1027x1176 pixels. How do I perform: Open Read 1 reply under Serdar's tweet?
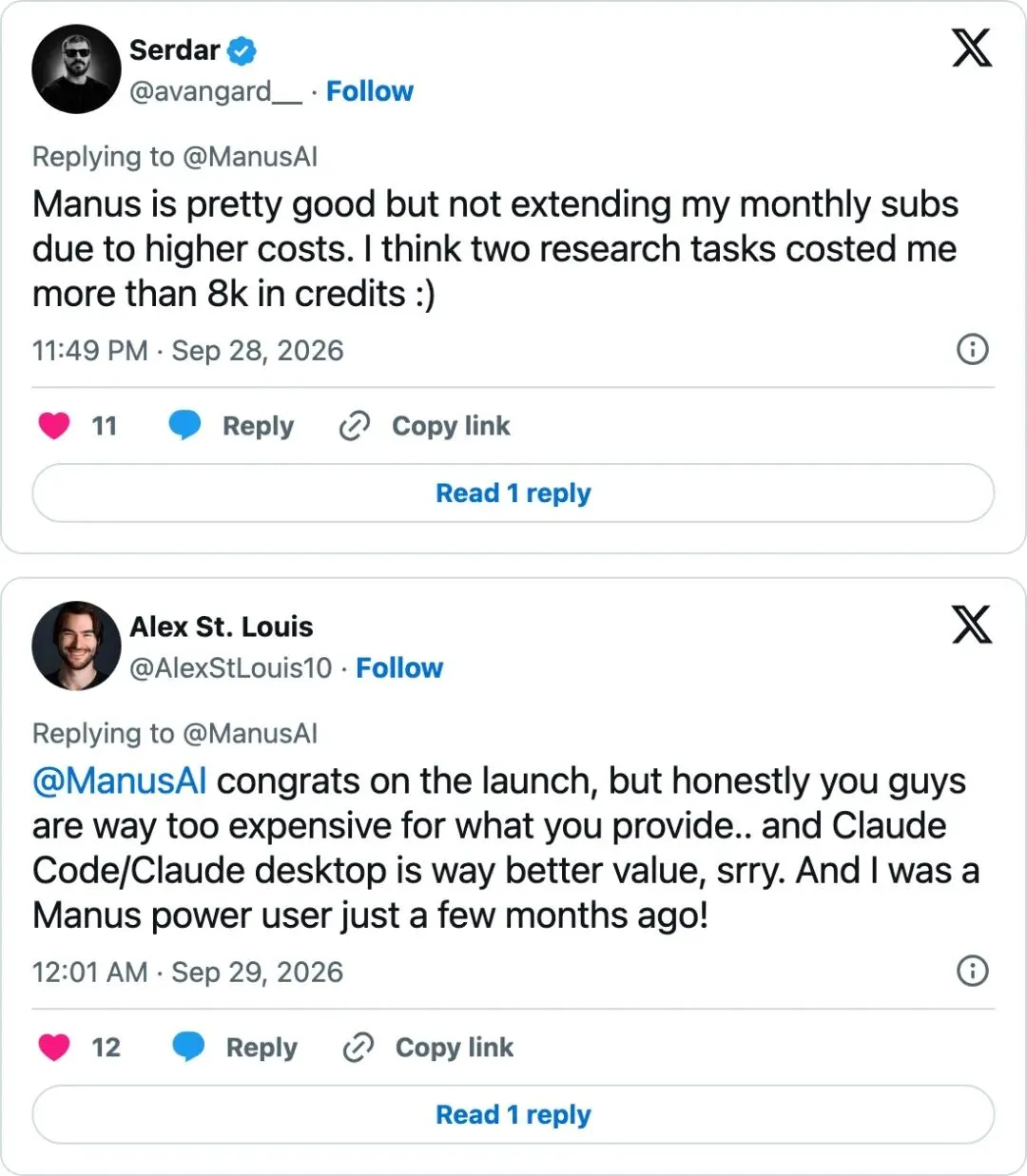(x=513, y=492)
